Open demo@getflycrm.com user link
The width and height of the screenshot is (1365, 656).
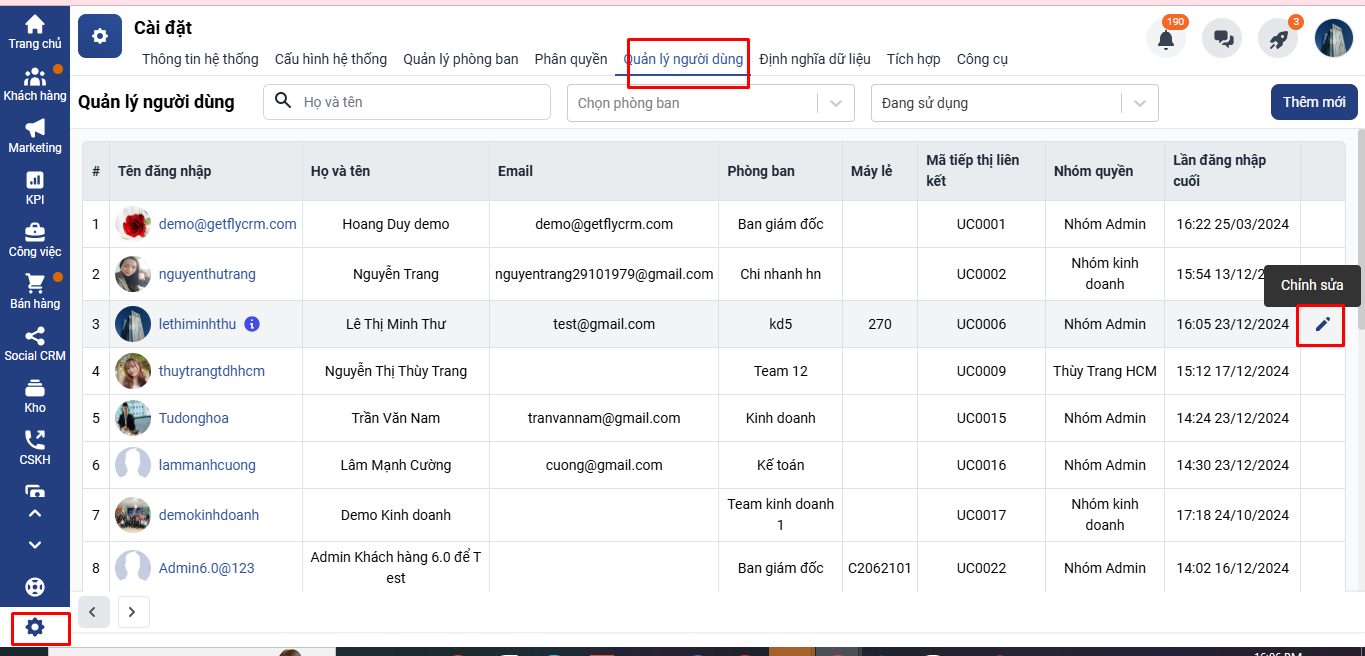[x=227, y=224]
